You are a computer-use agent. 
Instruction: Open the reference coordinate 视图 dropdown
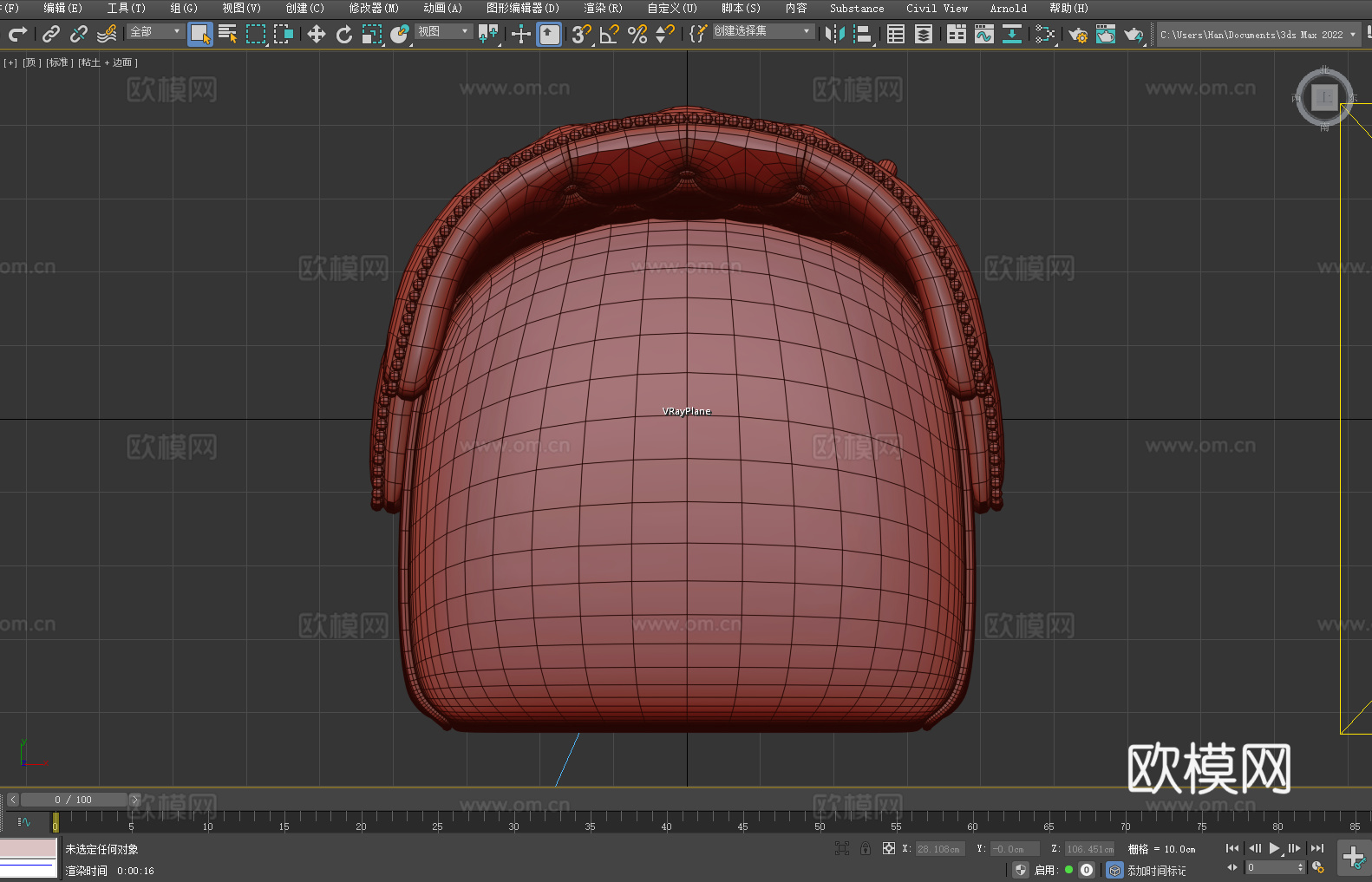coord(443,31)
